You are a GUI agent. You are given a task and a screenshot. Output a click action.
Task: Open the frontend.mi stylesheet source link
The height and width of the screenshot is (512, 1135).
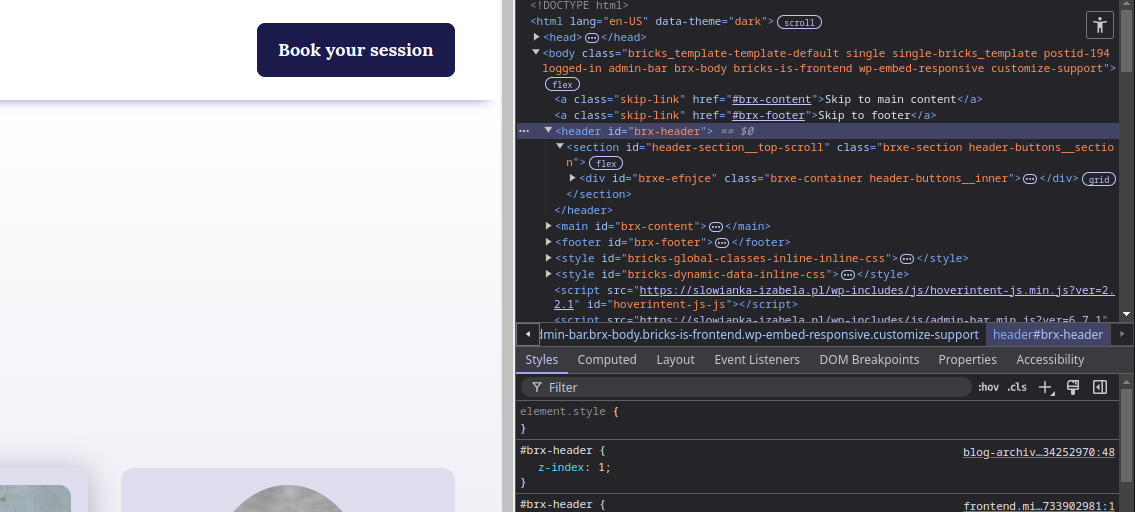click(1039, 507)
